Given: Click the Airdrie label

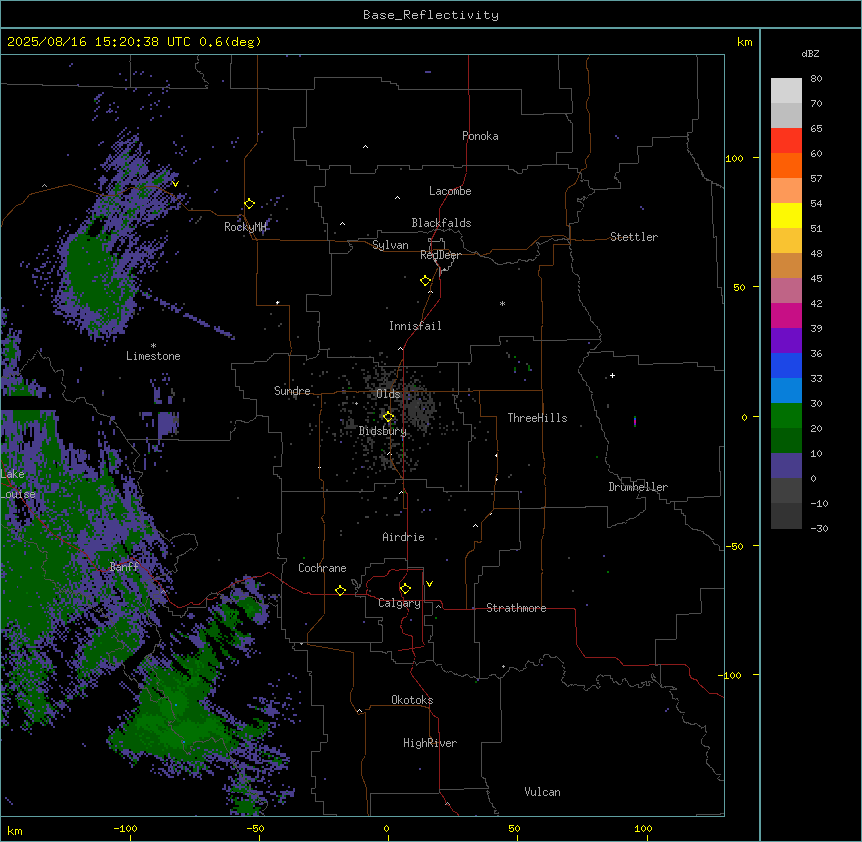Looking at the screenshot, I should 404,537.
